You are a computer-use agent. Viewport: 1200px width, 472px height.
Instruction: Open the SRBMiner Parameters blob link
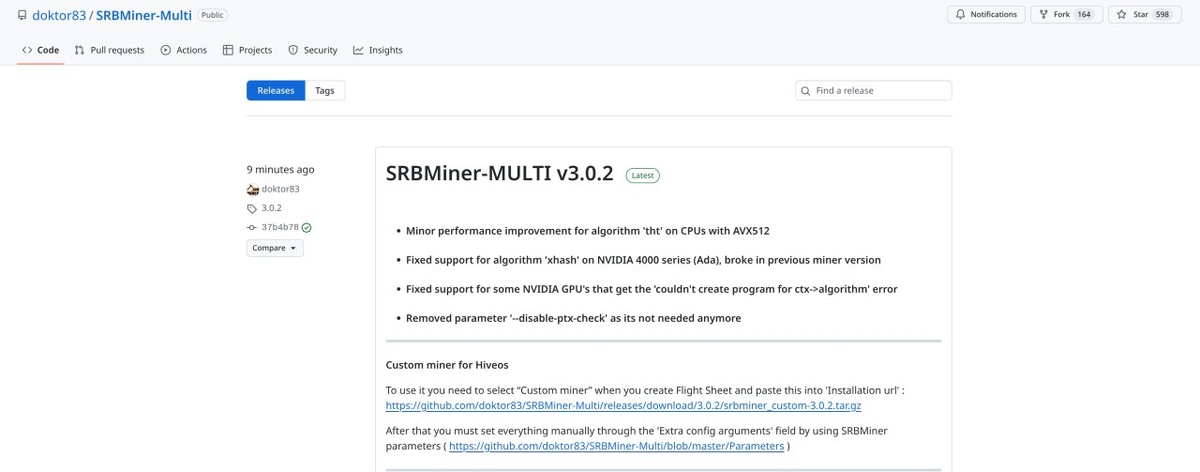pyautogui.click(x=617, y=446)
